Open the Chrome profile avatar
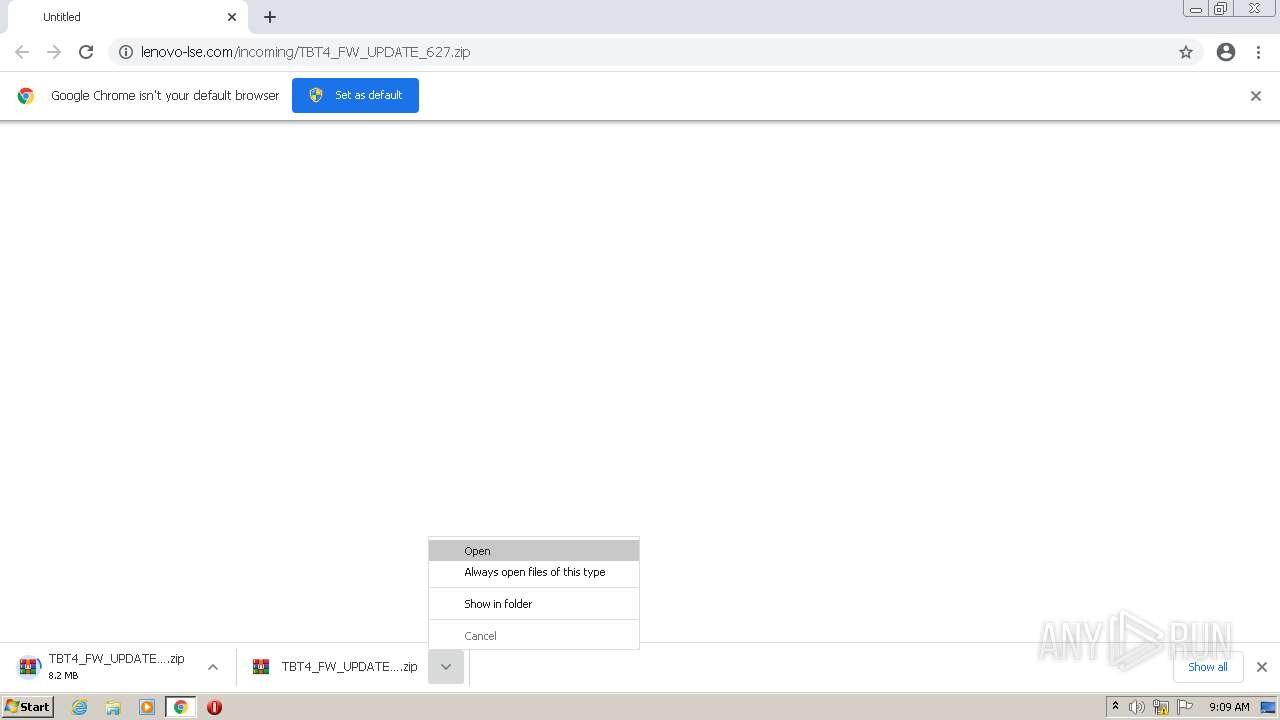Screen dimensions: 1280x720 point(1226,52)
